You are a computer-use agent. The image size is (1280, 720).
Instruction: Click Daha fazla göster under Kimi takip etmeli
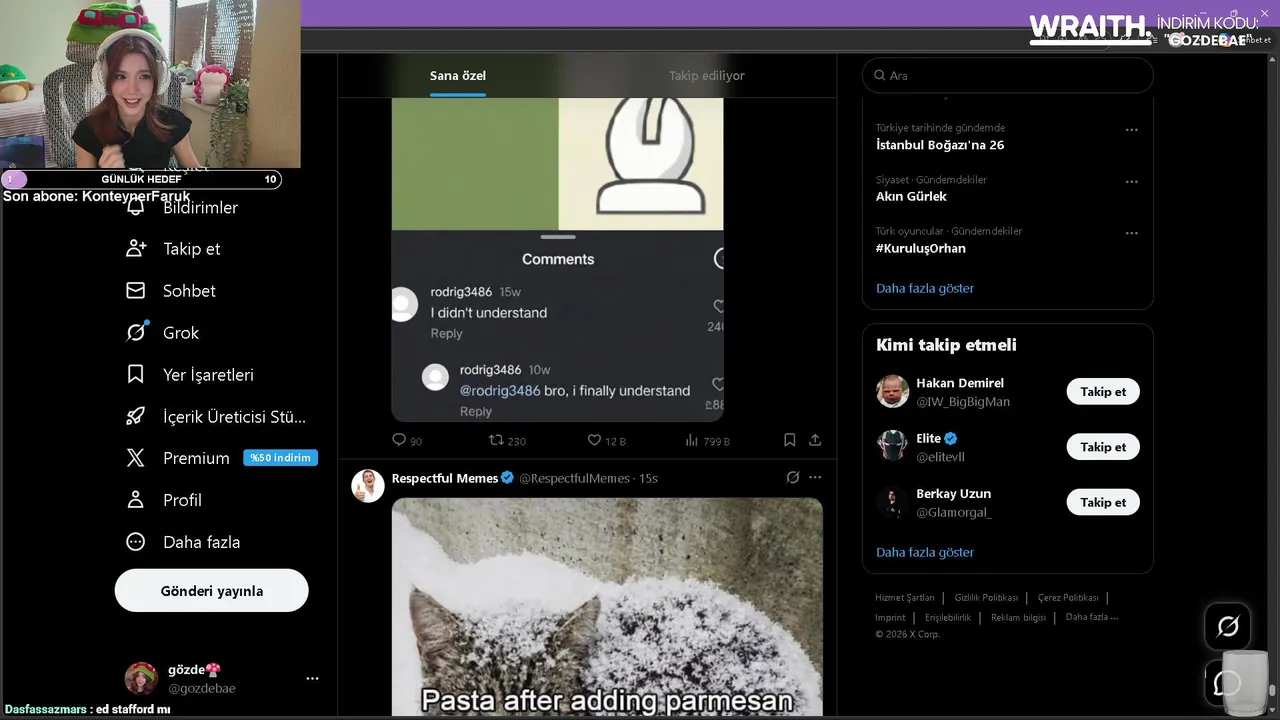(925, 552)
